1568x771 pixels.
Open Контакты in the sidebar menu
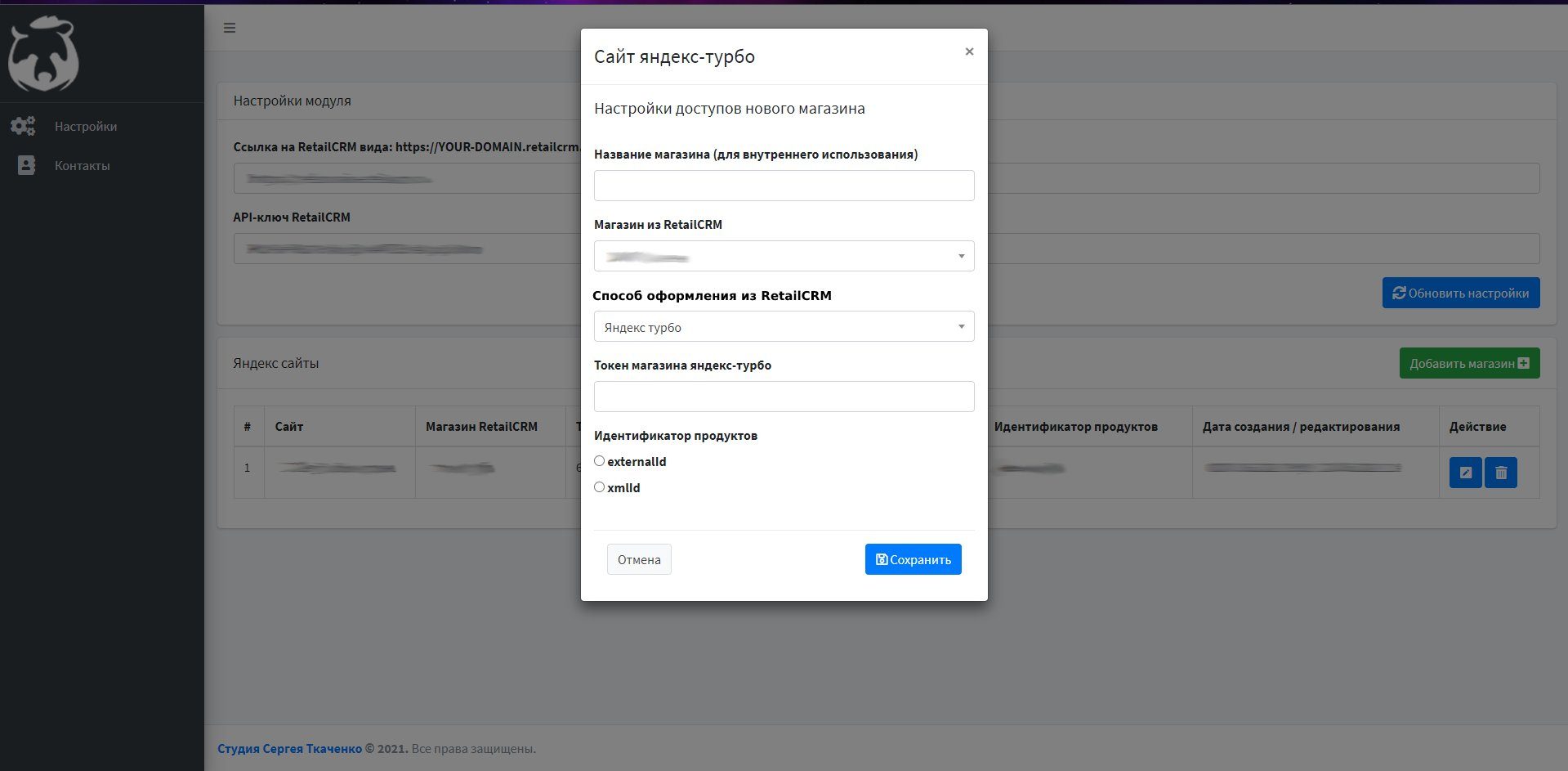tap(82, 166)
